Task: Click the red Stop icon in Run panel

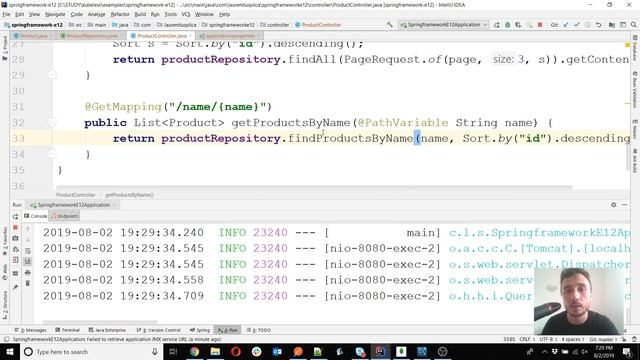Action: 16,227
